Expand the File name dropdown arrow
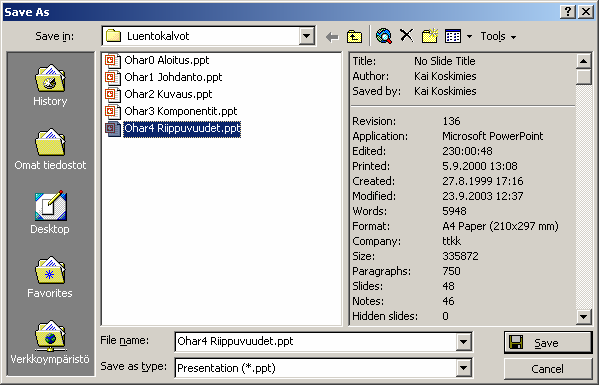 [x=463, y=342]
